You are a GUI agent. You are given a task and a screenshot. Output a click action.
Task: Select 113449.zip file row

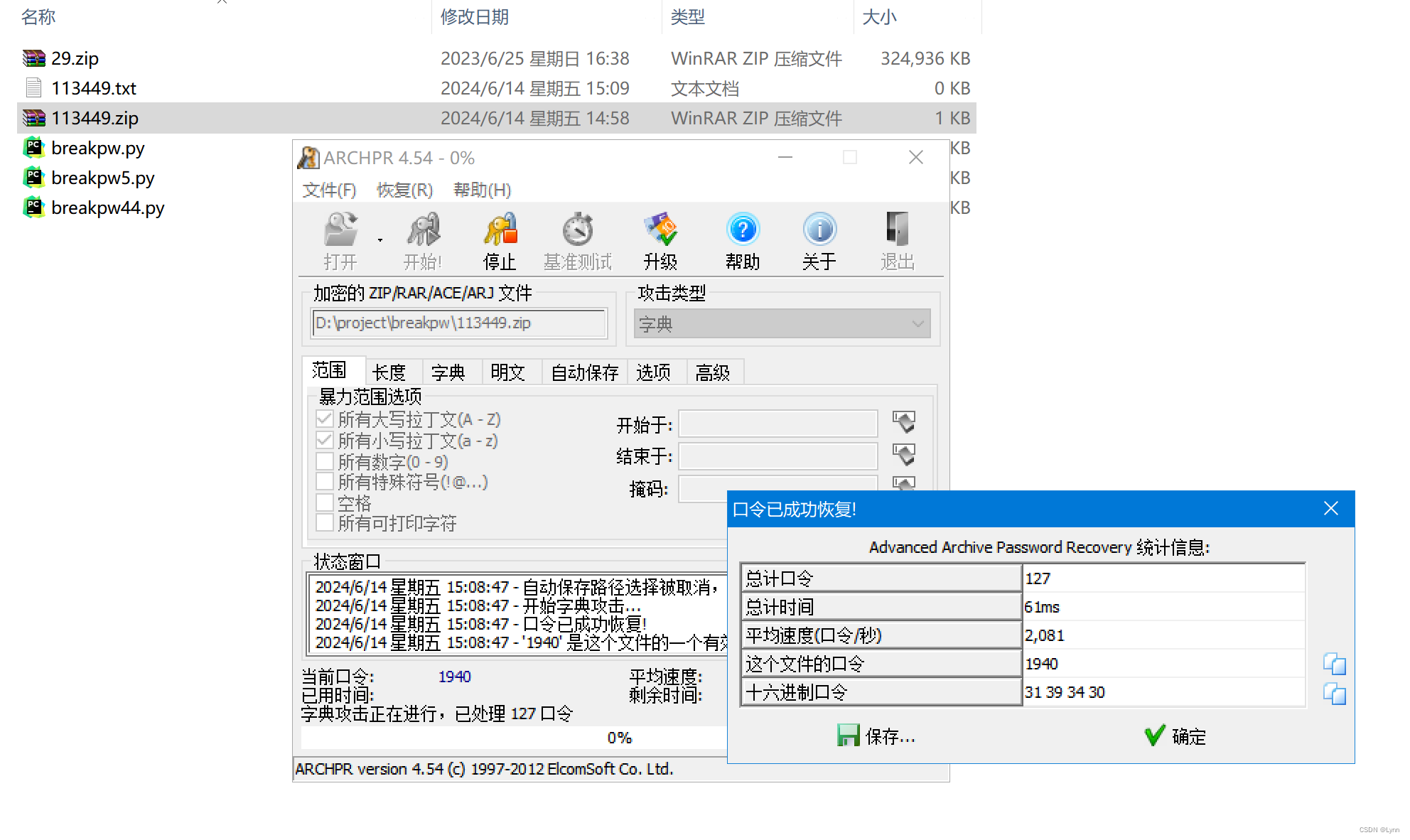point(496,118)
